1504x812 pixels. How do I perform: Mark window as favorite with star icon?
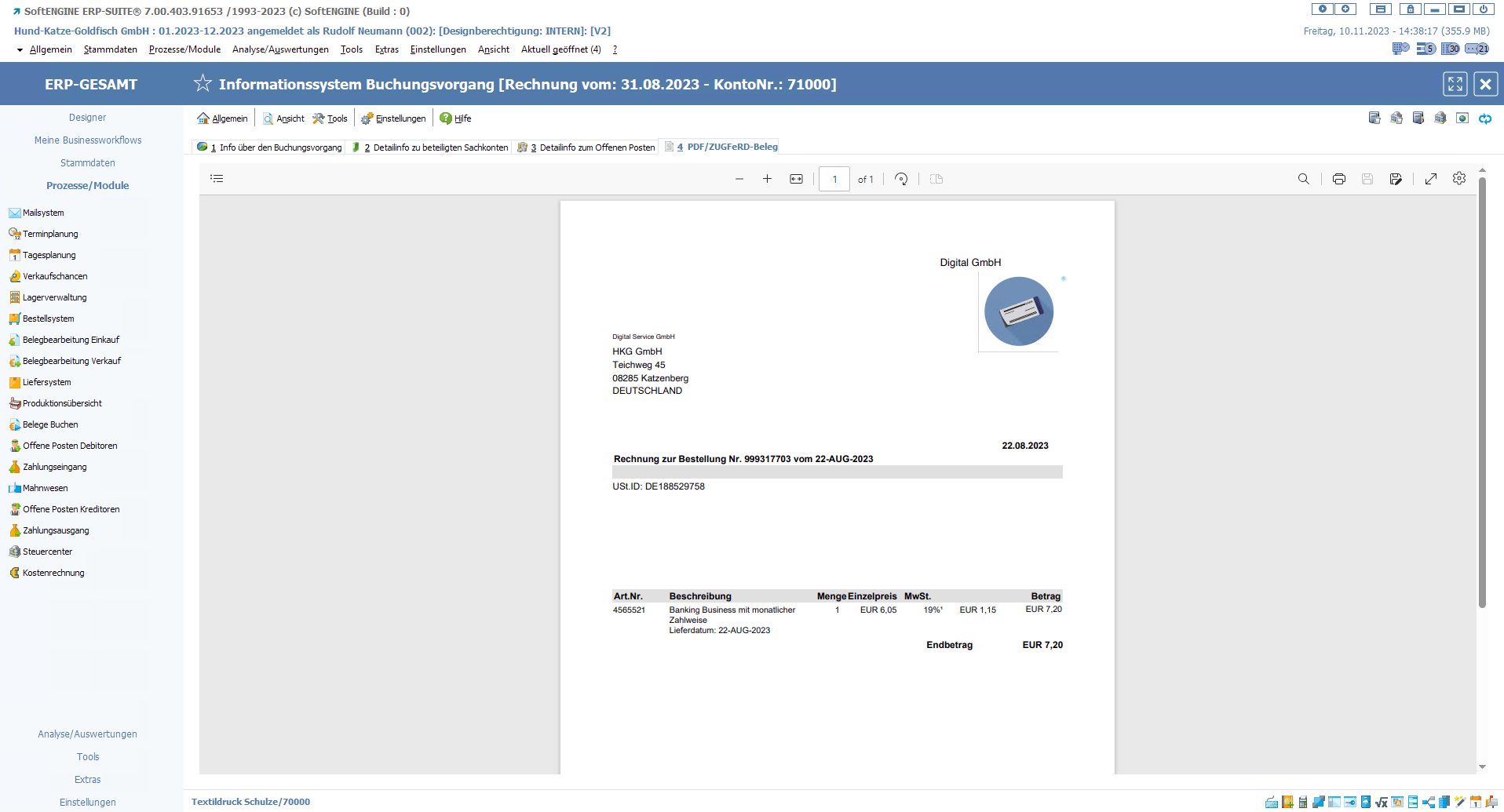click(x=203, y=84)
